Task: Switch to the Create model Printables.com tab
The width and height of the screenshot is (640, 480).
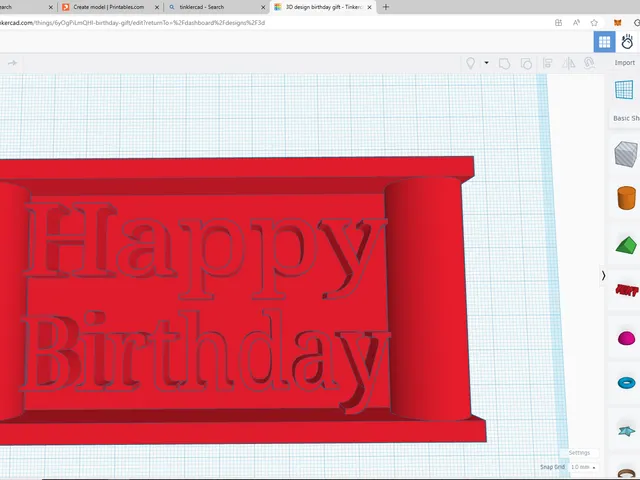Action: 108,7
